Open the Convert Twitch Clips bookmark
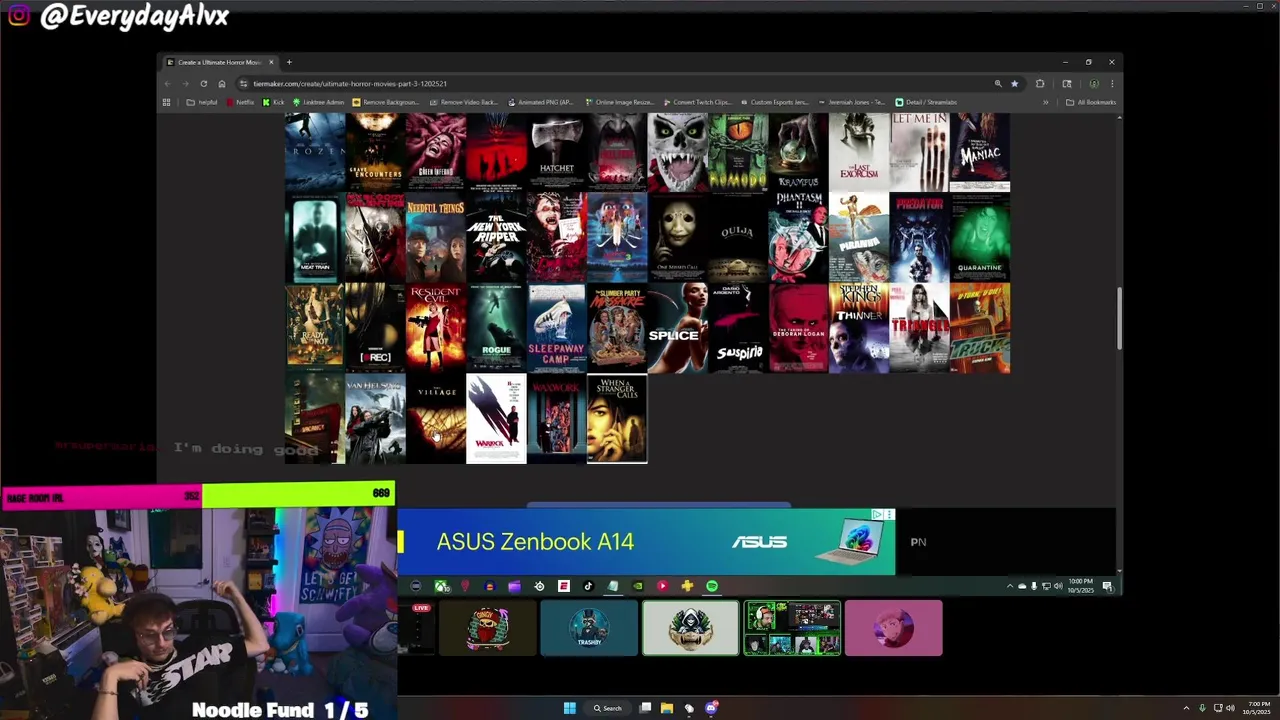Image resolution: width=1280 pixels, height=720 pixels. pyautogui.click(x=698, y=102)
